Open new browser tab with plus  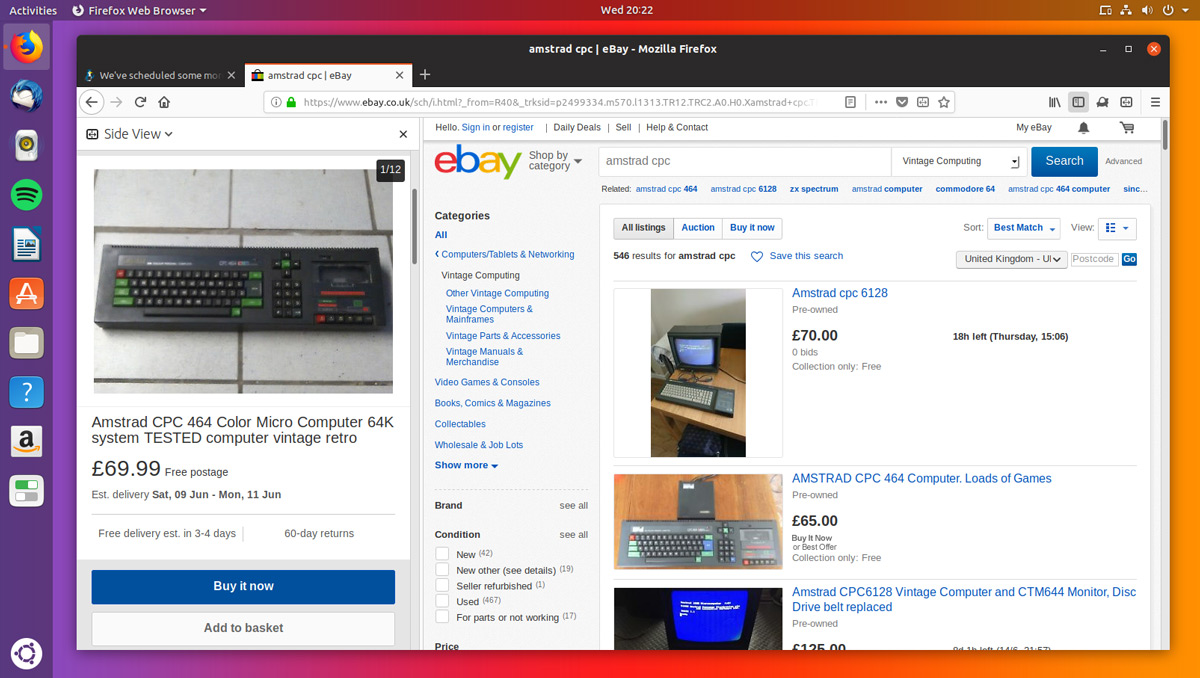[x=425, y=75]
